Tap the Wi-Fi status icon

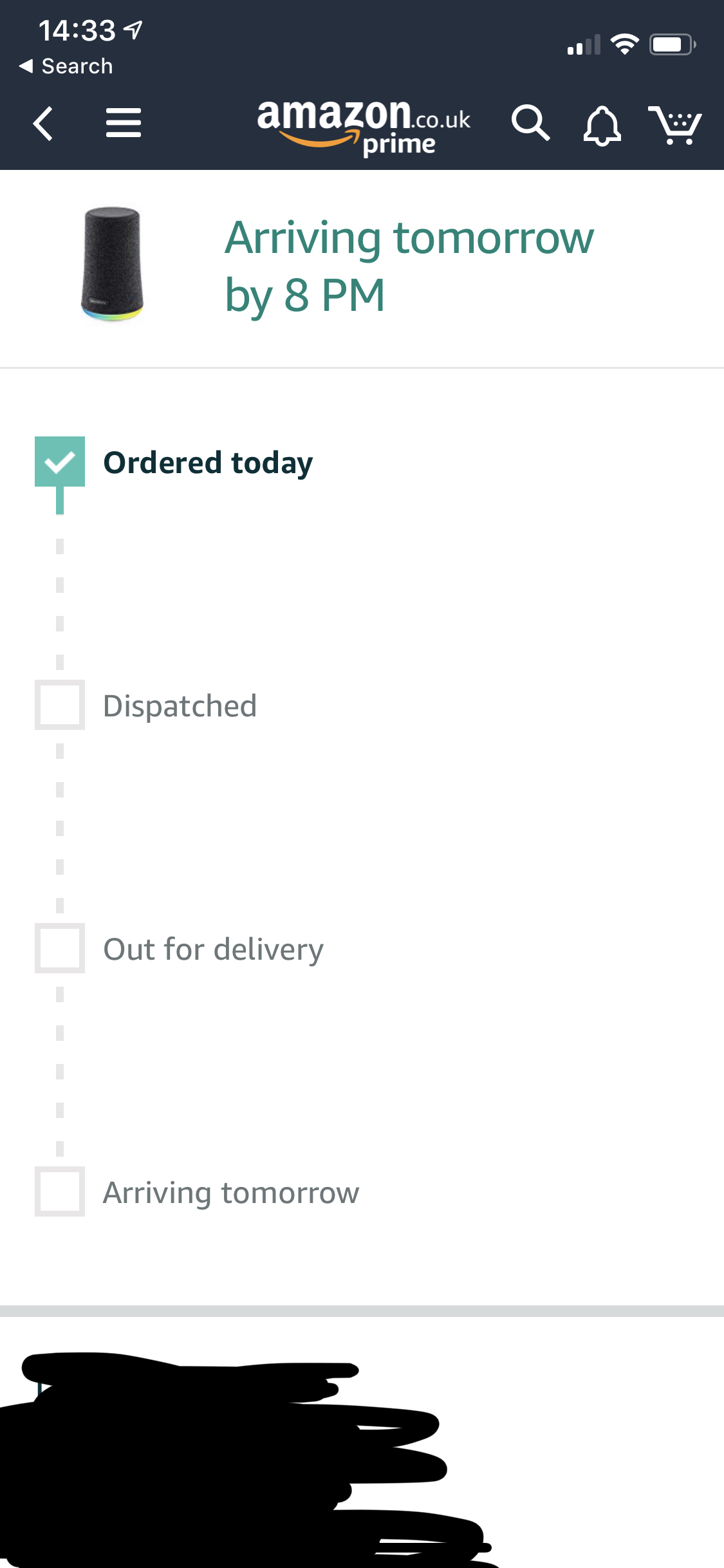[x=624, y=44]
